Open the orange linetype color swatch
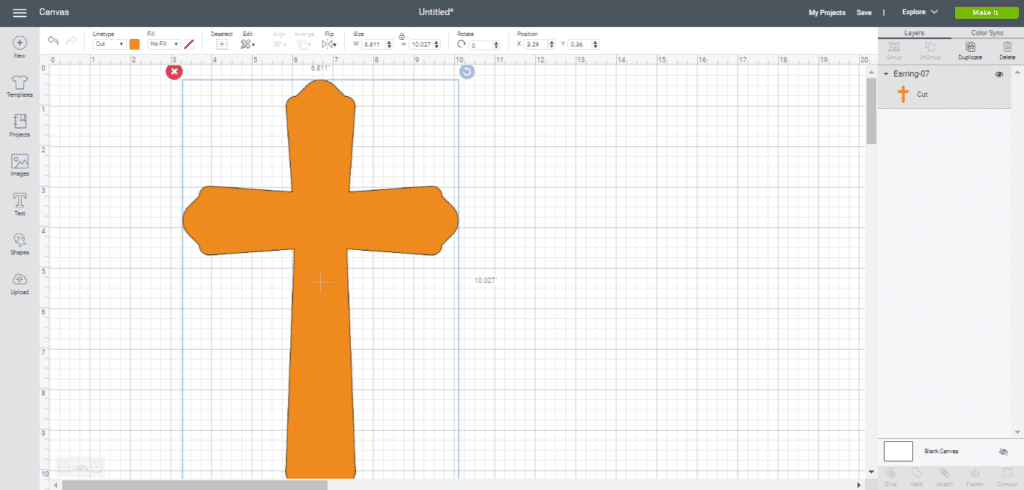The height and width of the screenshot is (490, 1024). pyautogui.click(x=135, y=44)
